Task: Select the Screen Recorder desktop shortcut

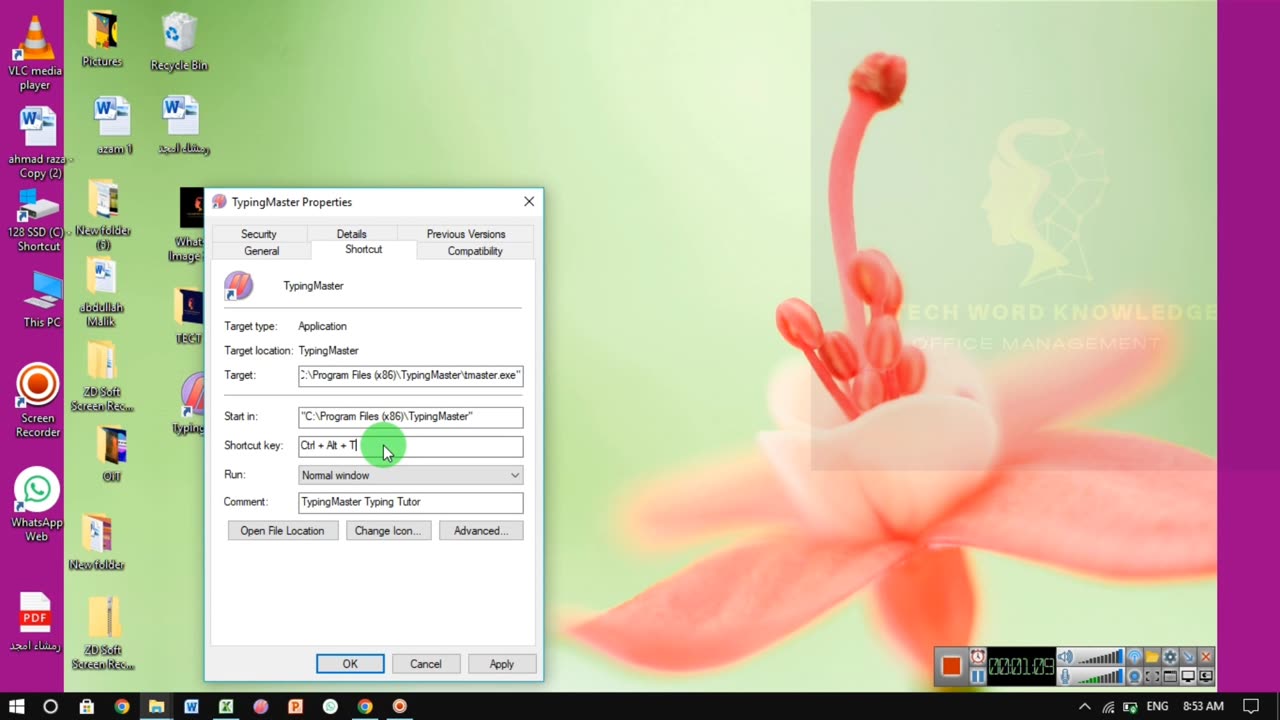Action: point(38,401)
